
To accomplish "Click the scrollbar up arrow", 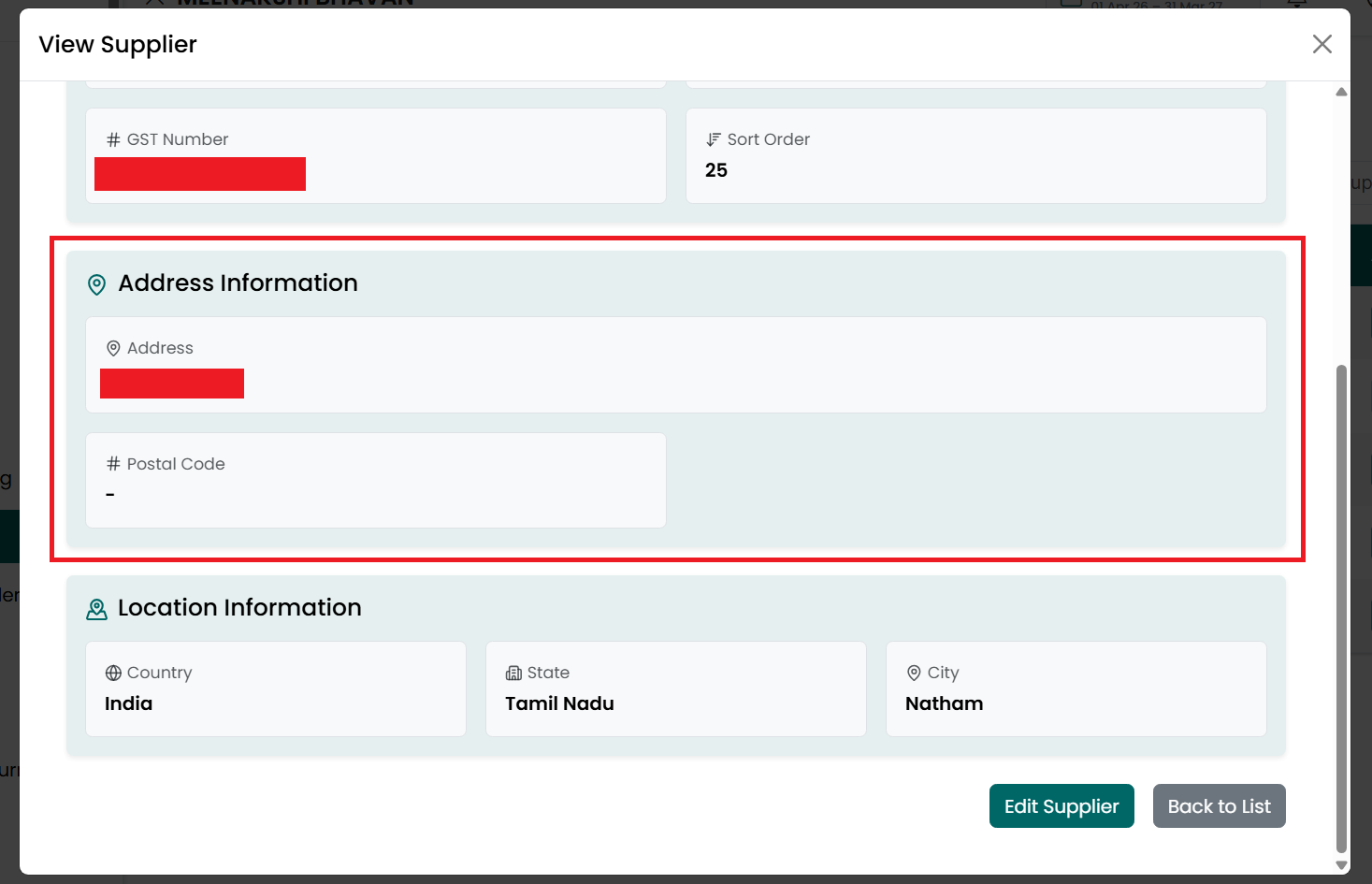I will [x=1341, y=92].
